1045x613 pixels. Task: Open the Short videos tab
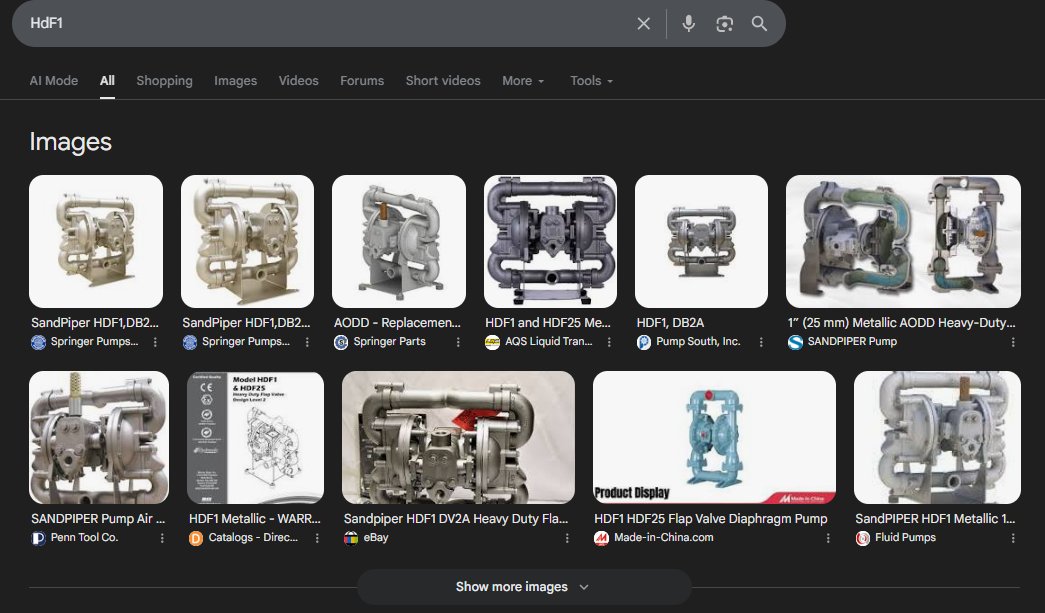coord(443,81)
